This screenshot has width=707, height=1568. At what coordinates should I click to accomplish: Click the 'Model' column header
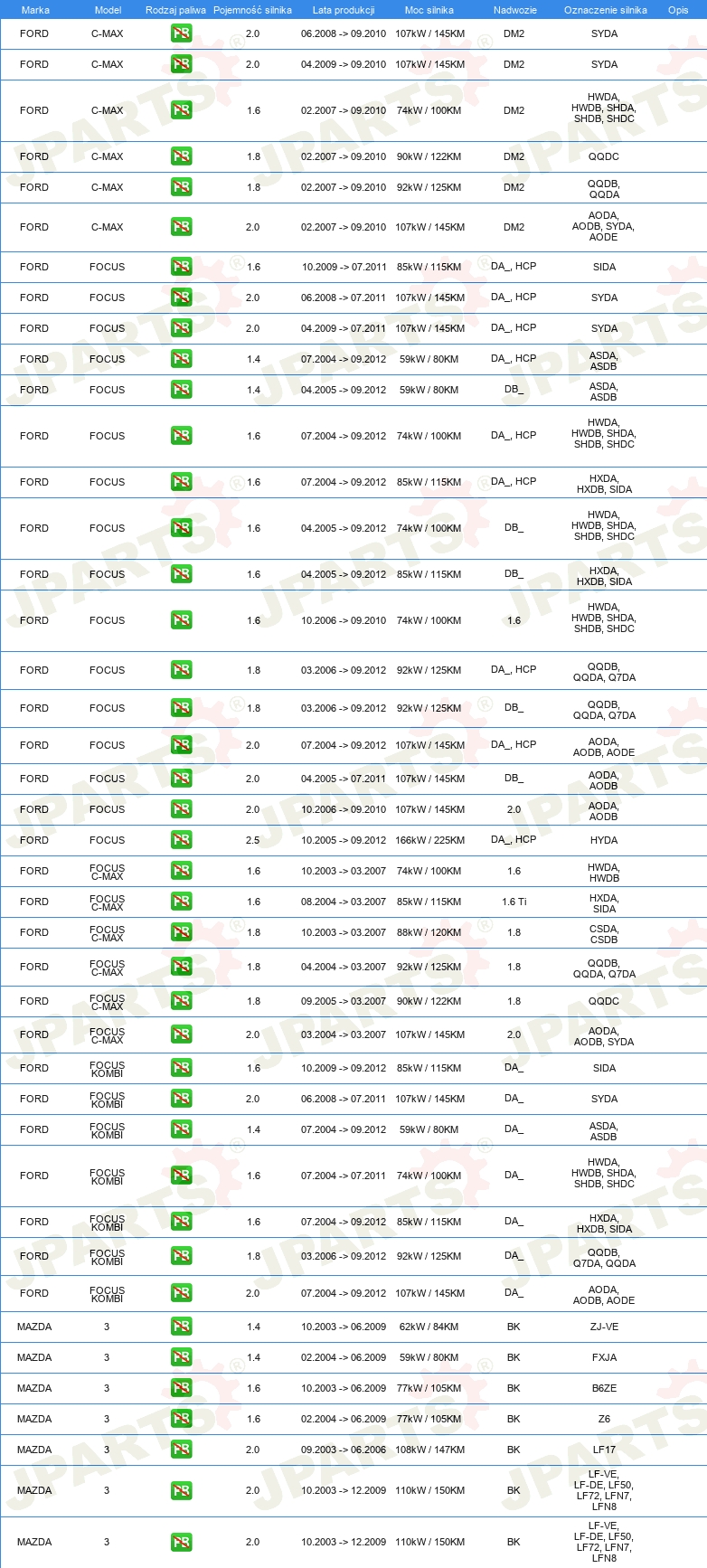(x=108, y=10)
